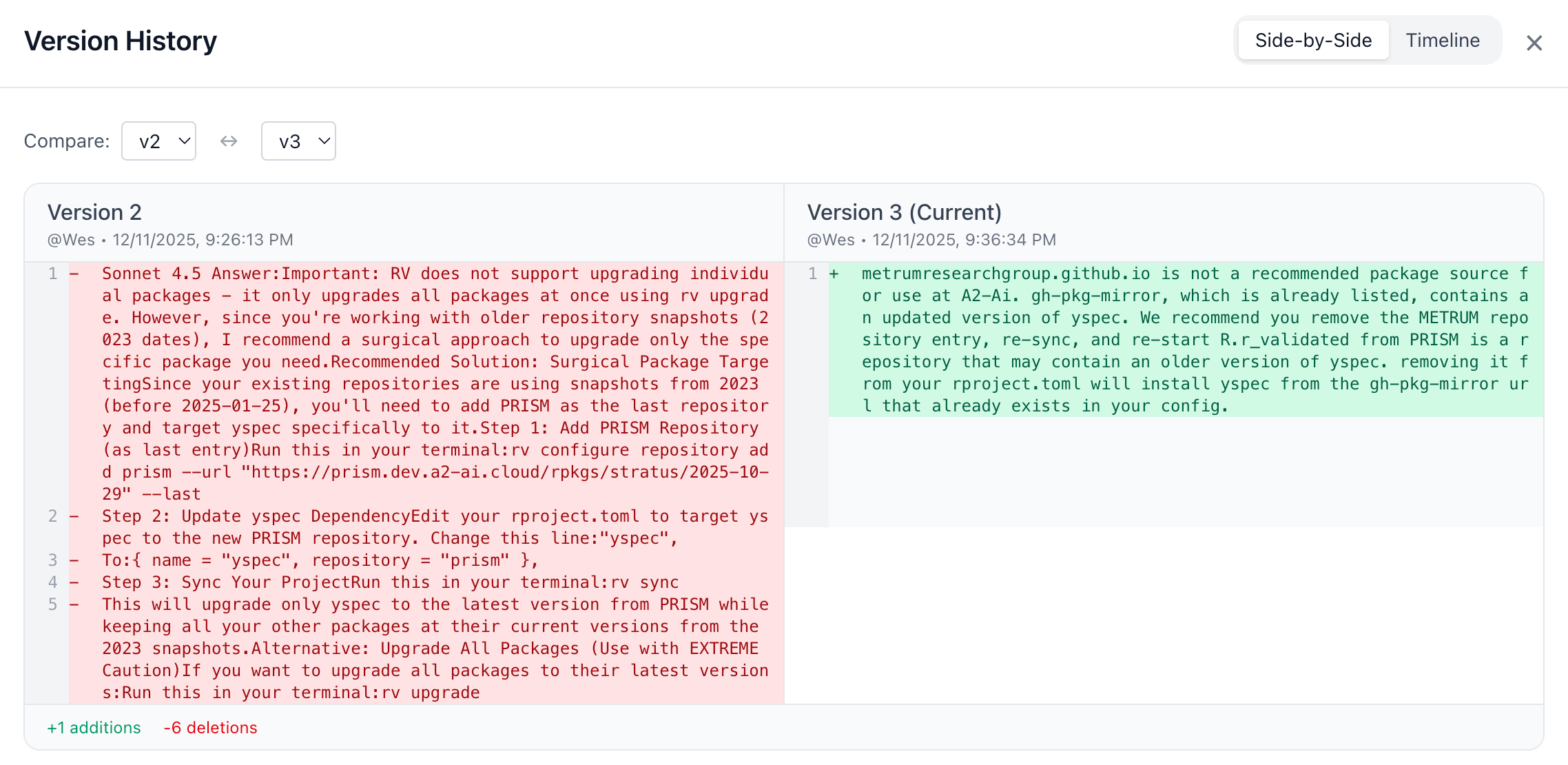Click the swap arrows between version selectors
Image resolution: width=1568 pixels, height=765 pixels.
coord(229,141)
